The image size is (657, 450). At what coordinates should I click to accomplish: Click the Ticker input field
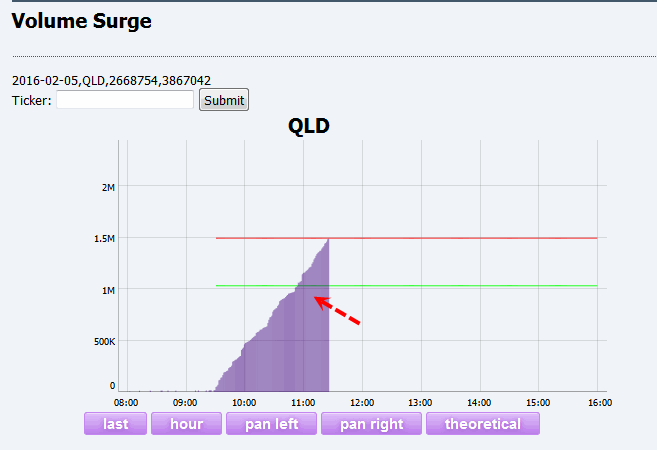click(x=125, y=100)
